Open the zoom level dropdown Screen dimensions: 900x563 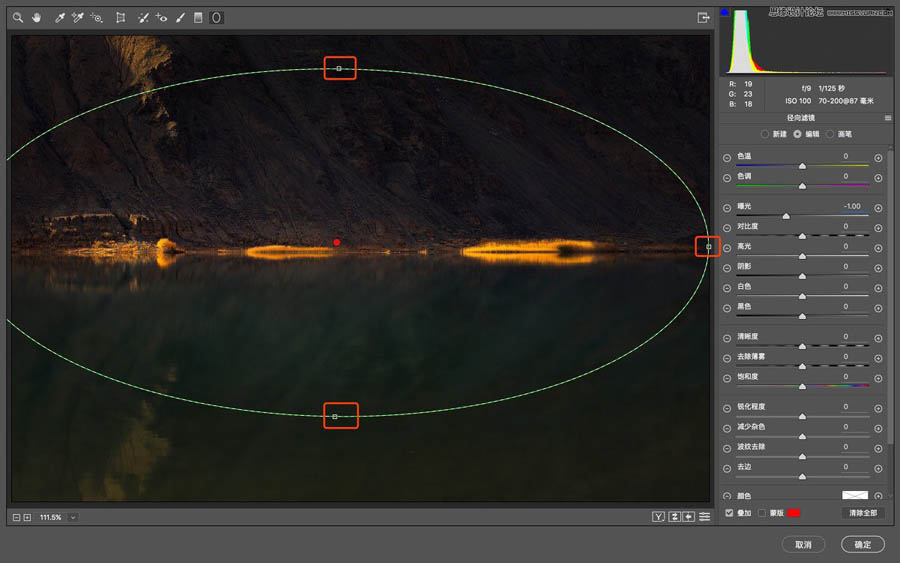(73, 517)
